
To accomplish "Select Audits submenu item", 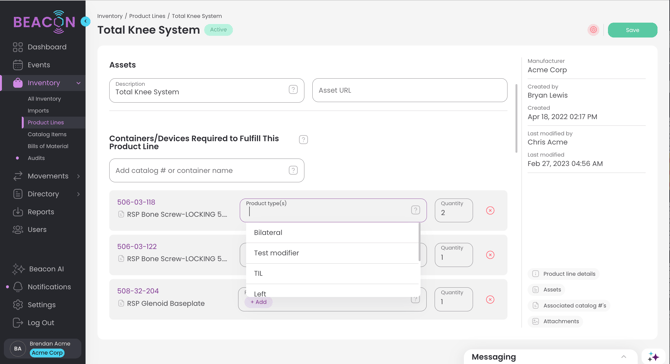I will coord(36,158).
